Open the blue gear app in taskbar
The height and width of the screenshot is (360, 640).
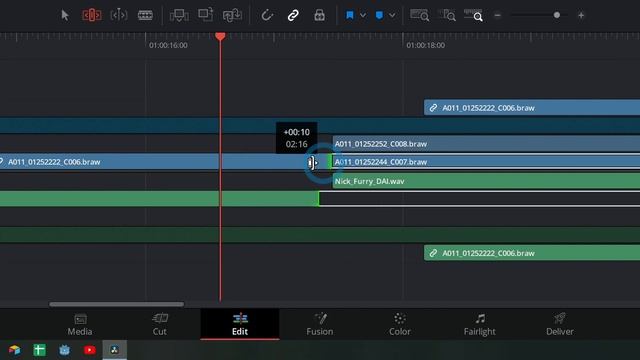tap(64, 350)
